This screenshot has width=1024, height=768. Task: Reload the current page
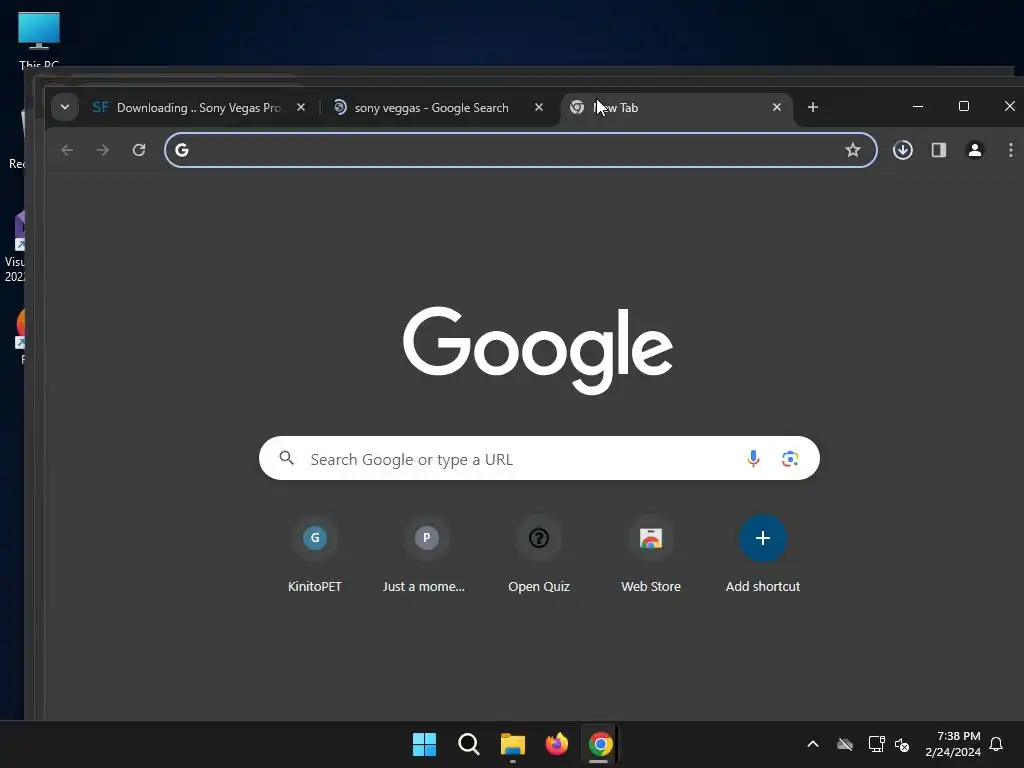point(138,150)
